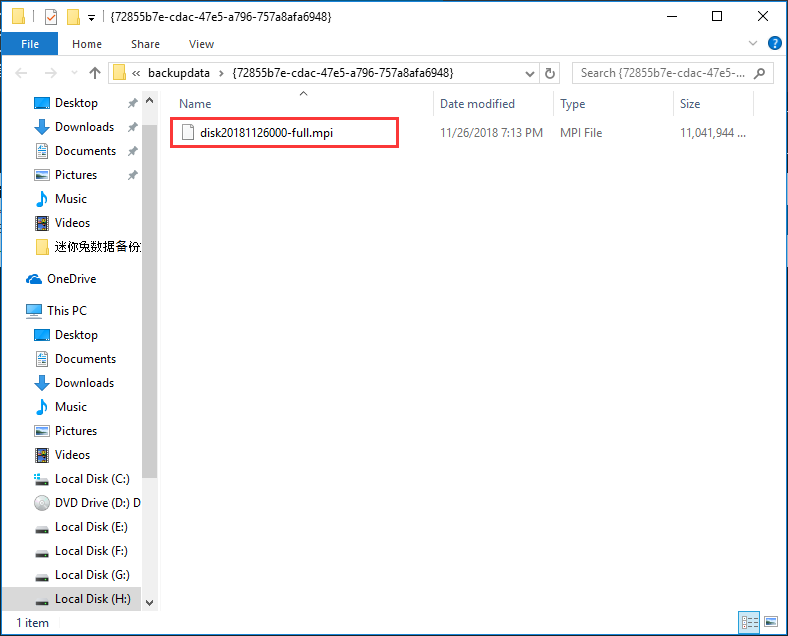This screenshot has height=636, width=788.
Task: Open Local Disk (G:)
Action: coord(92,575)
